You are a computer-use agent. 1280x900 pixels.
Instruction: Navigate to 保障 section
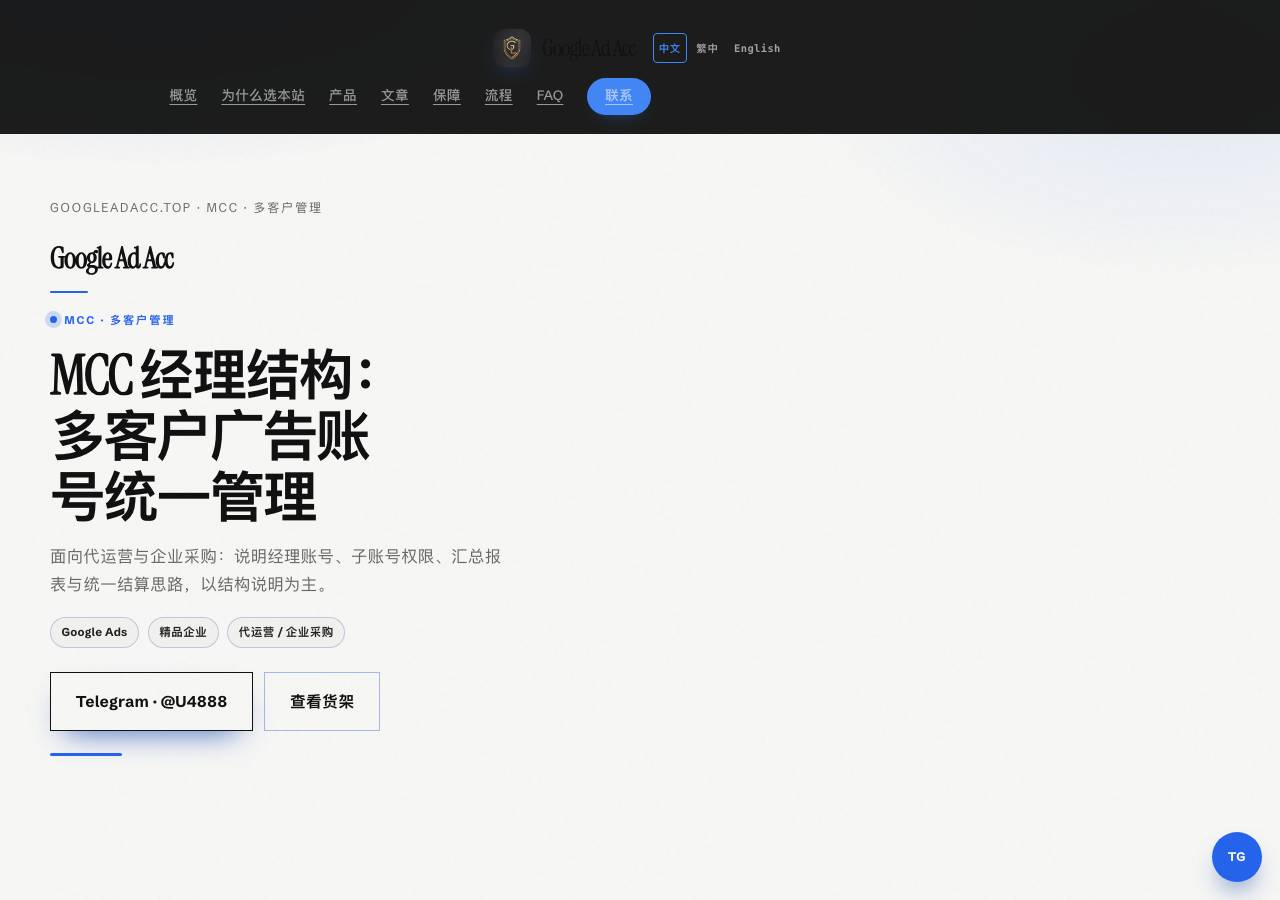click(x=447, y=96)
